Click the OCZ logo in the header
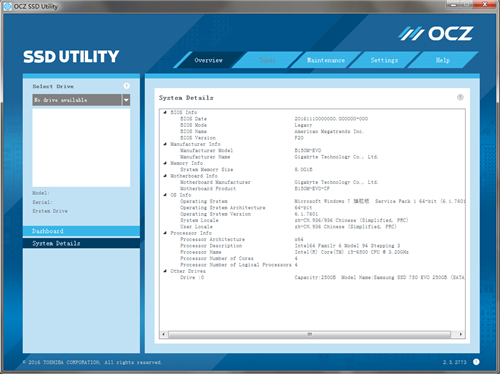Viewport: 500px width, 374px height. (x=436, y=34)
